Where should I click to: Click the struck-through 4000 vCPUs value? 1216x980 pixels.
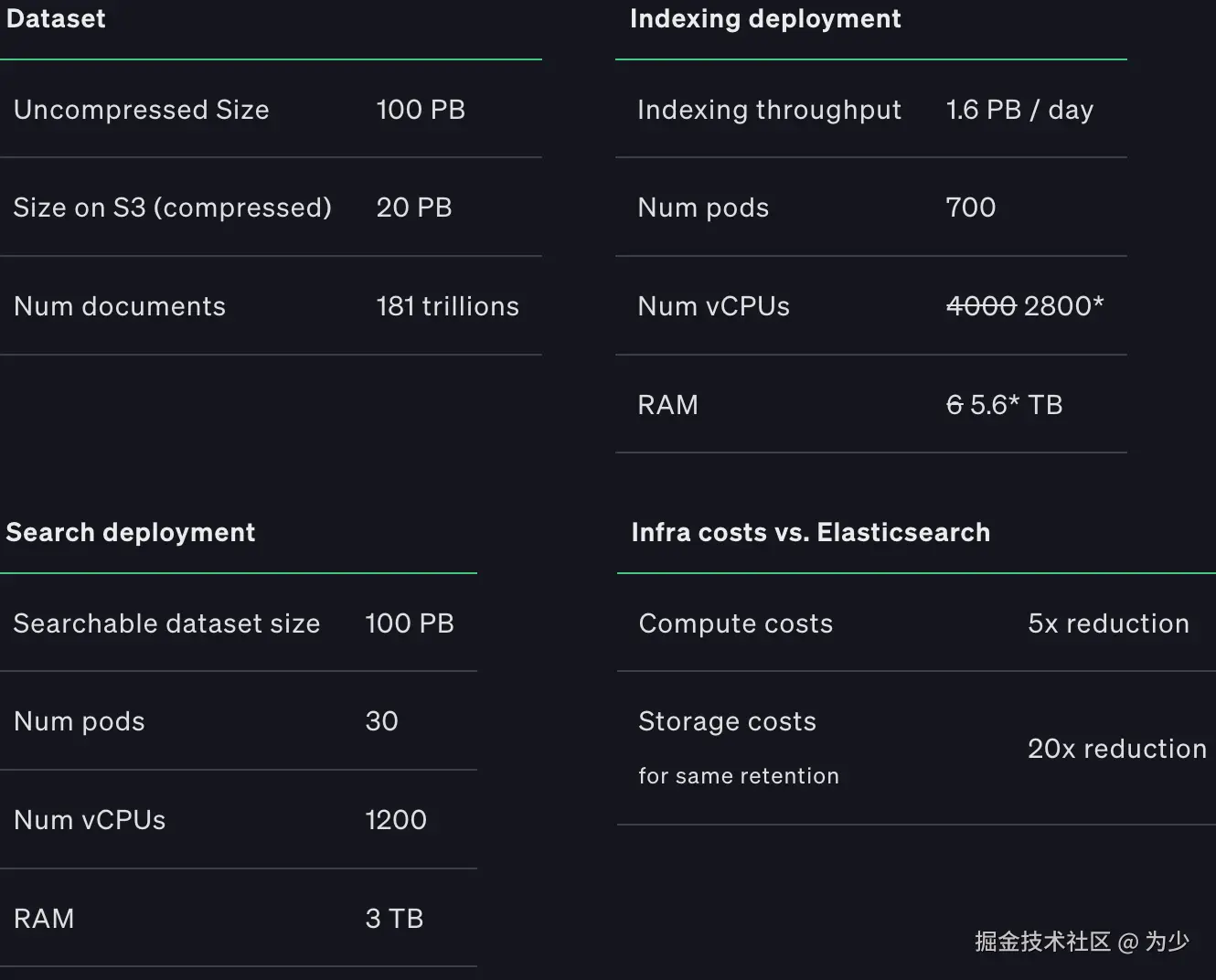[981, 306]
